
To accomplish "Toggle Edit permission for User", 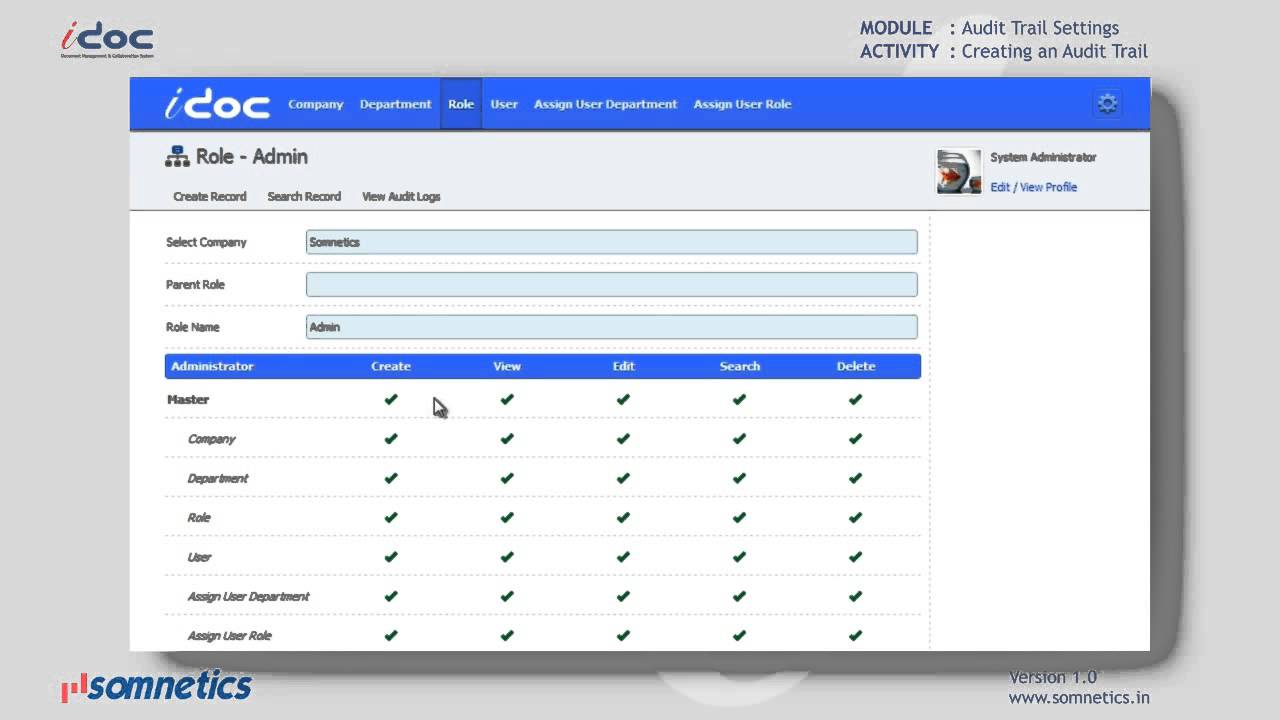I will pos(623,556).
